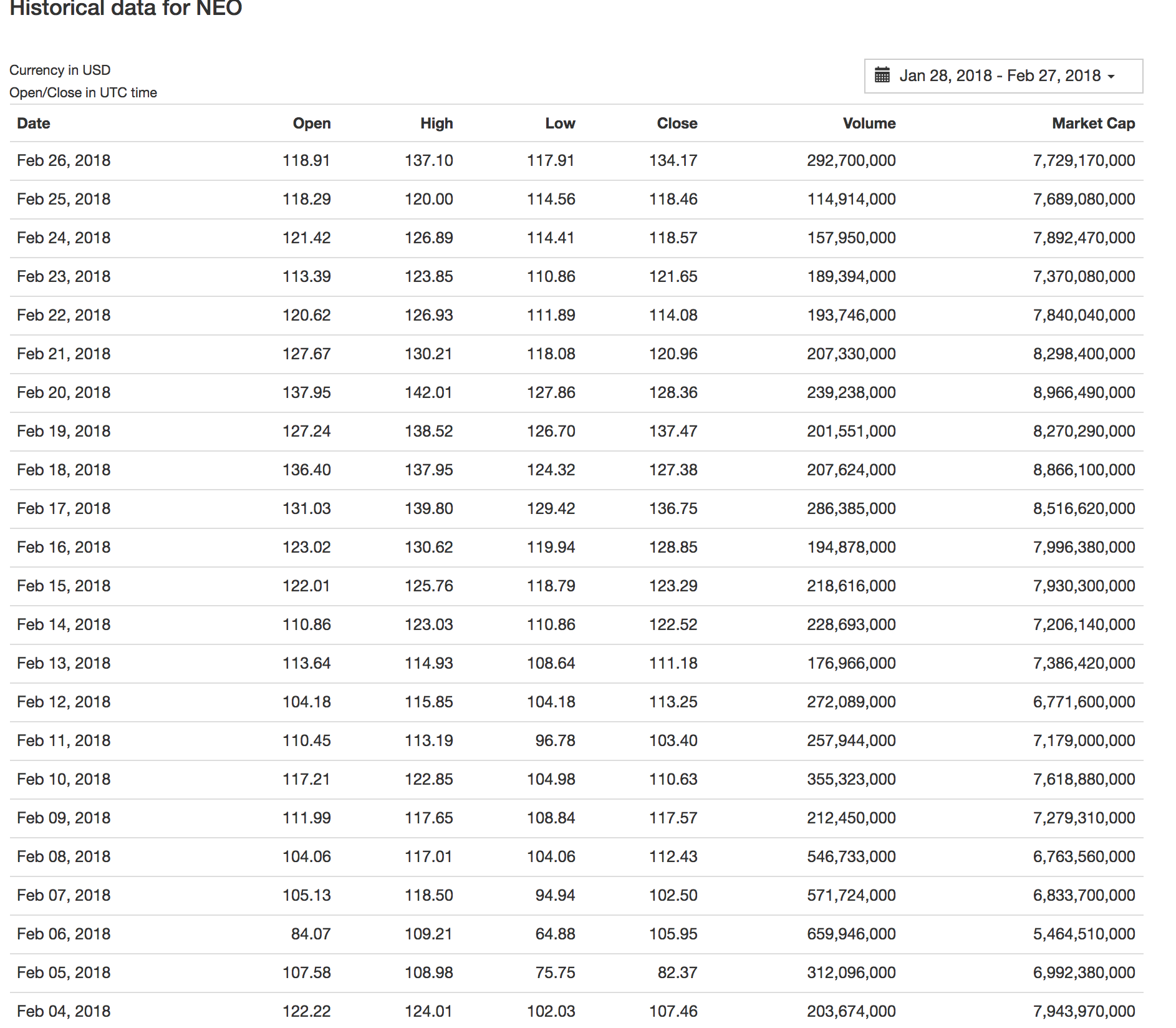Select market cap 8,966,490,000
1176x1028 pixels.
click(x=1084, y=393)
